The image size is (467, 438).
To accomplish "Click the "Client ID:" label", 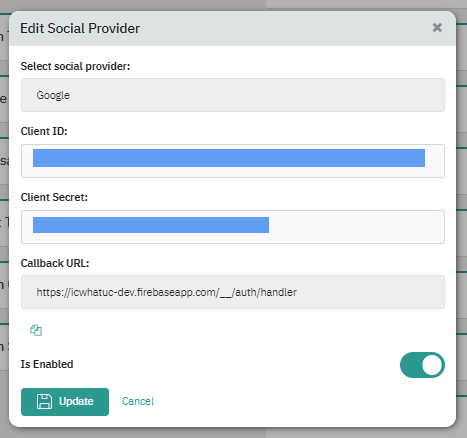I will 44,131.
